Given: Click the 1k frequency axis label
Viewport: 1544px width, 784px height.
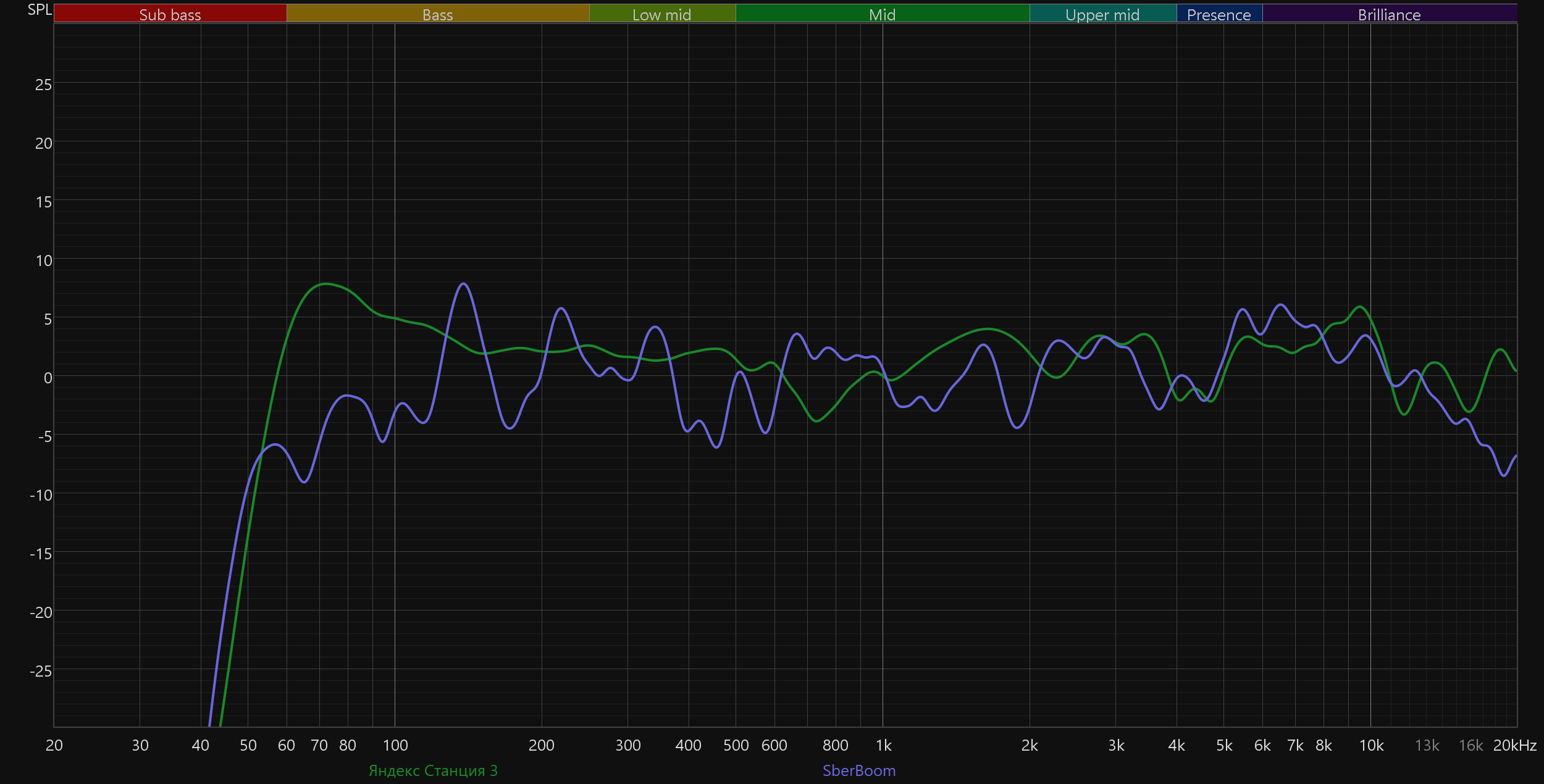Looking at the screenshot, I should (x=883, y=745).
